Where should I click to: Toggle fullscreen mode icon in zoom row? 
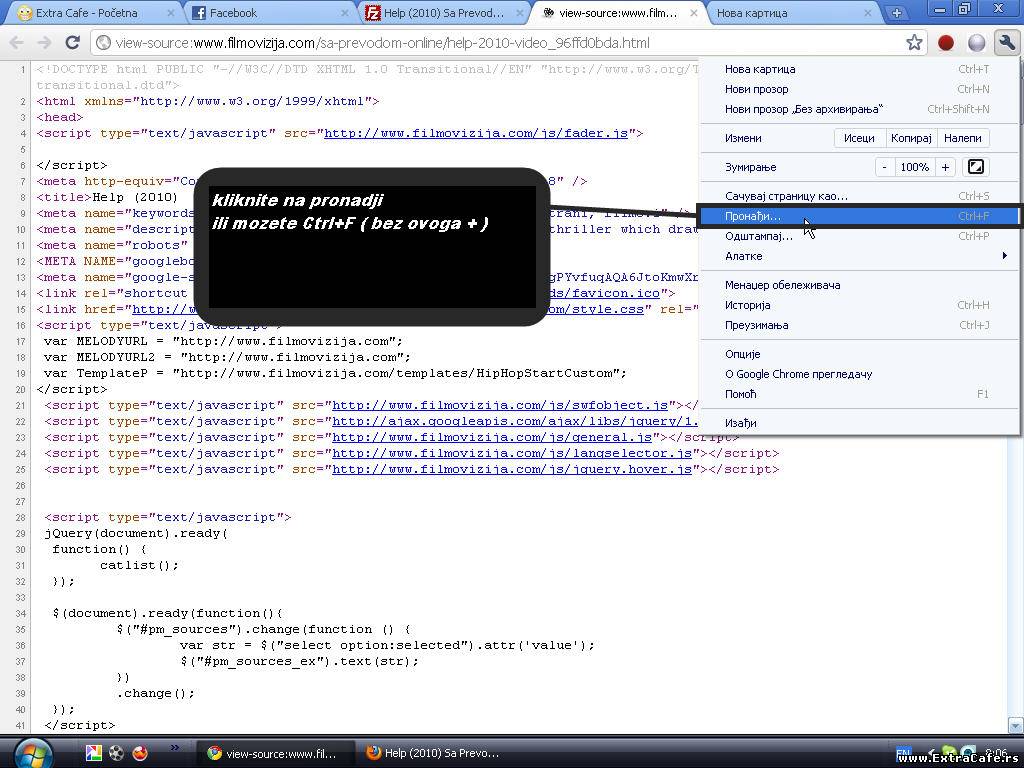(x=976, y=167)
